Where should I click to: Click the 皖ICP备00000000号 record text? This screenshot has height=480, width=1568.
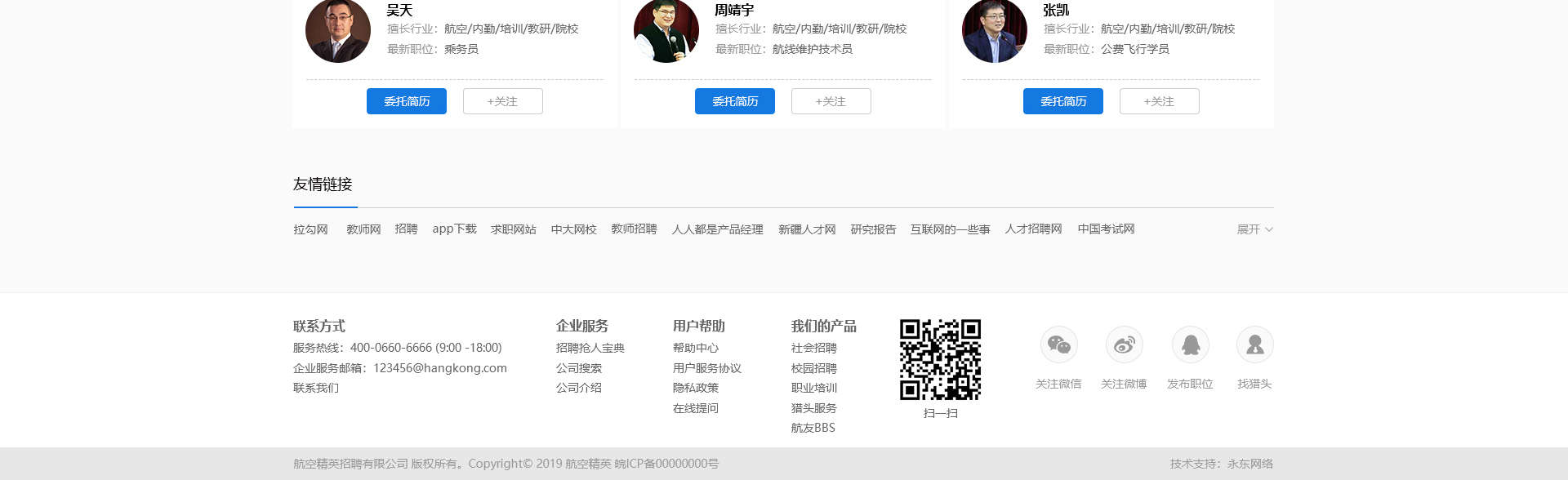(666, 464)
